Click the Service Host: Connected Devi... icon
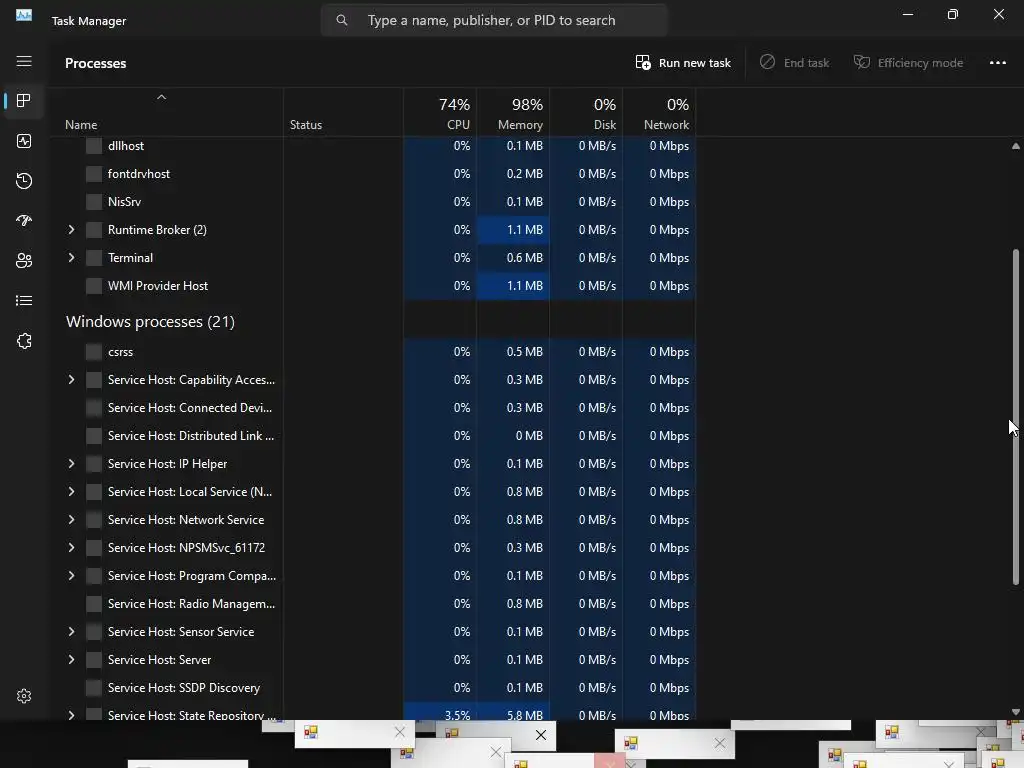 point(94,408)
